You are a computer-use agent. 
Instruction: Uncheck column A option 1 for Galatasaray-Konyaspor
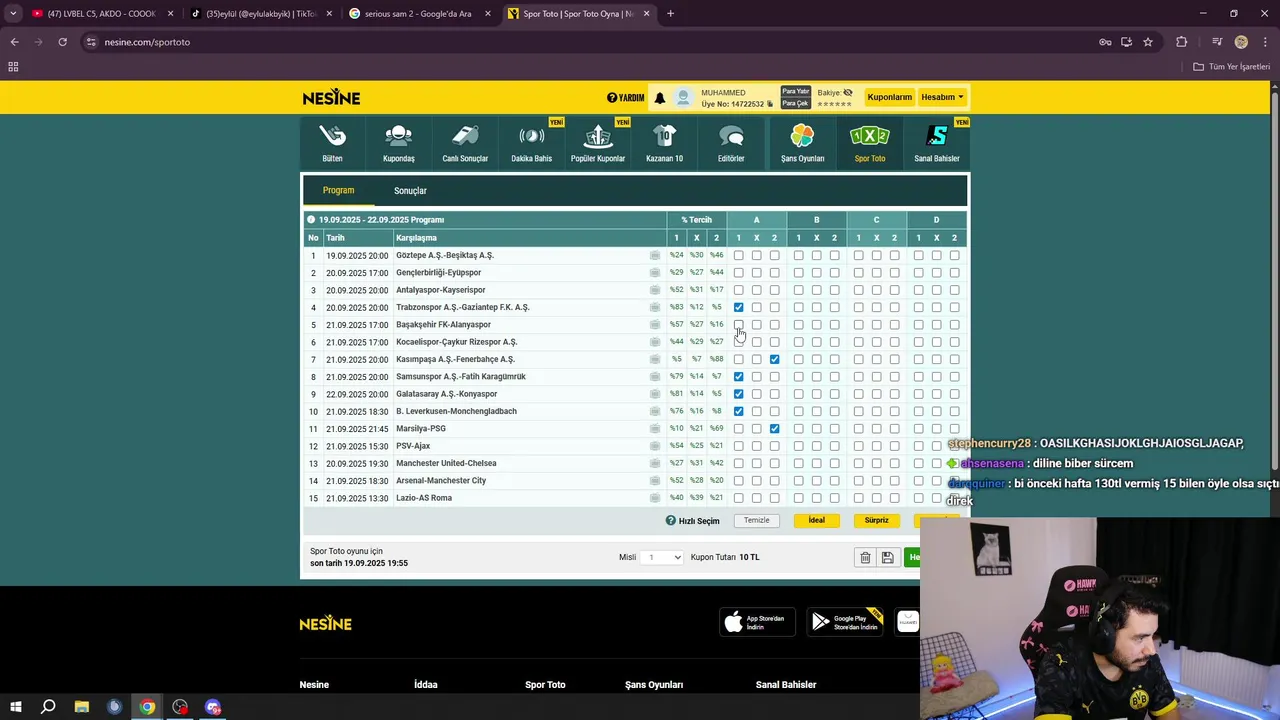coord(739,394)
